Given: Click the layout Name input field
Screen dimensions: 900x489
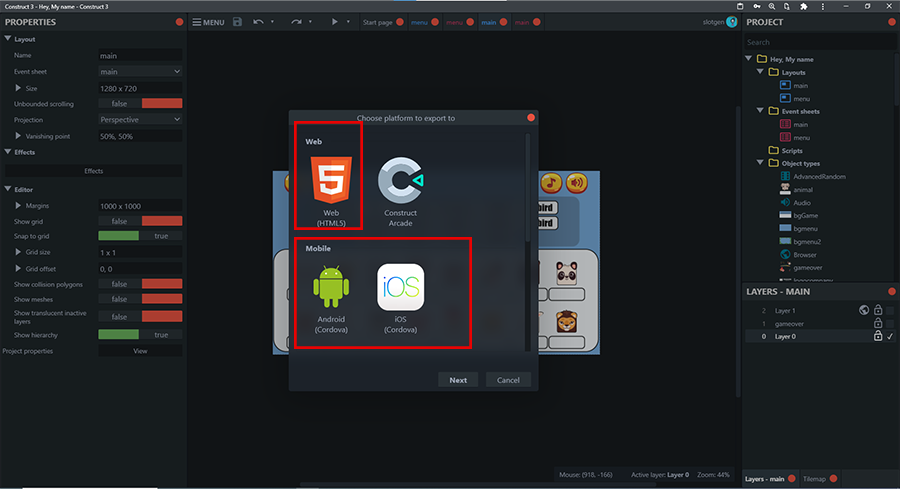Looking at the screenshot, I should coord(140,56).
